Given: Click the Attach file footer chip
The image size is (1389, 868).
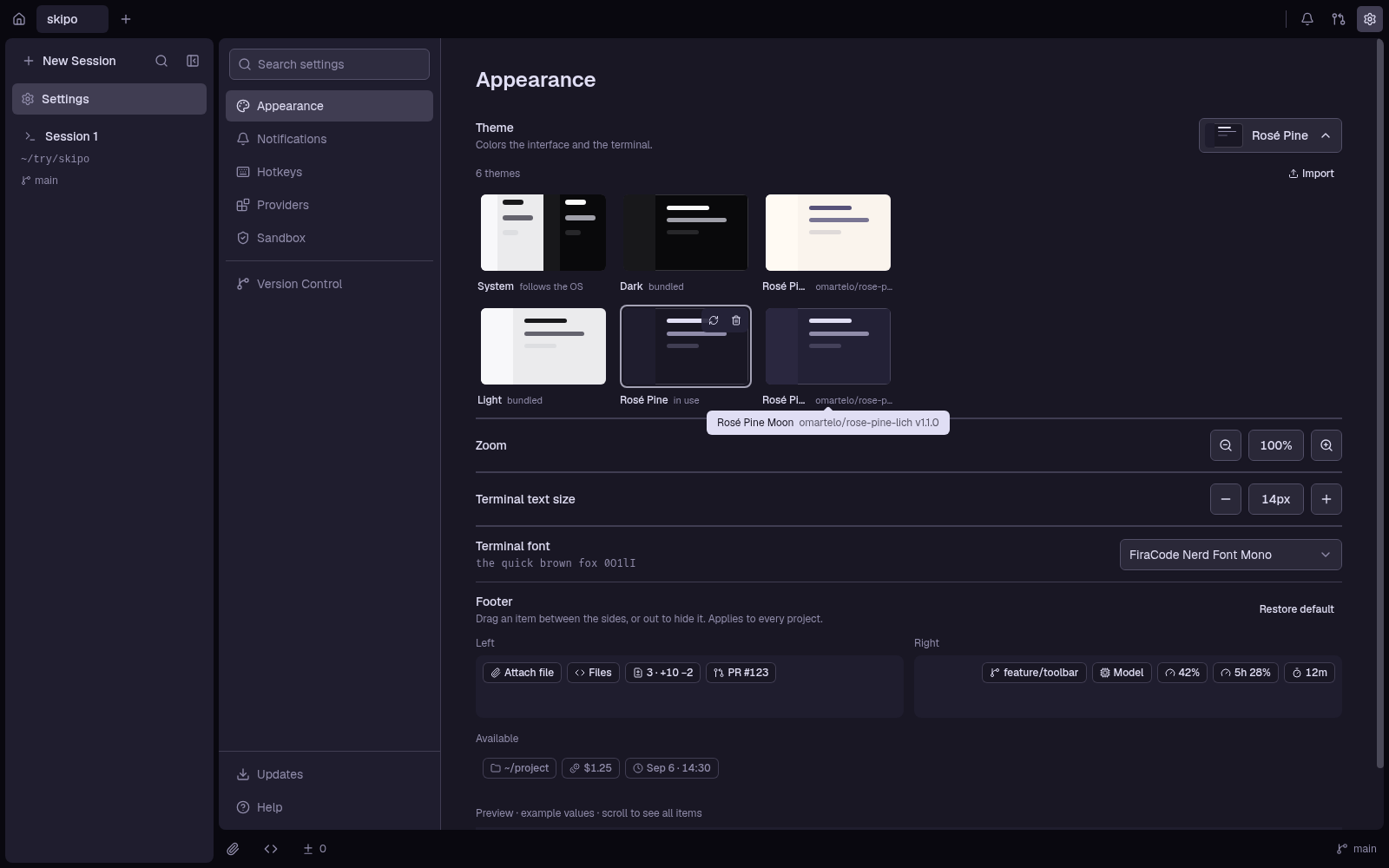Looking at the screenshot, I should click(522, 673).
